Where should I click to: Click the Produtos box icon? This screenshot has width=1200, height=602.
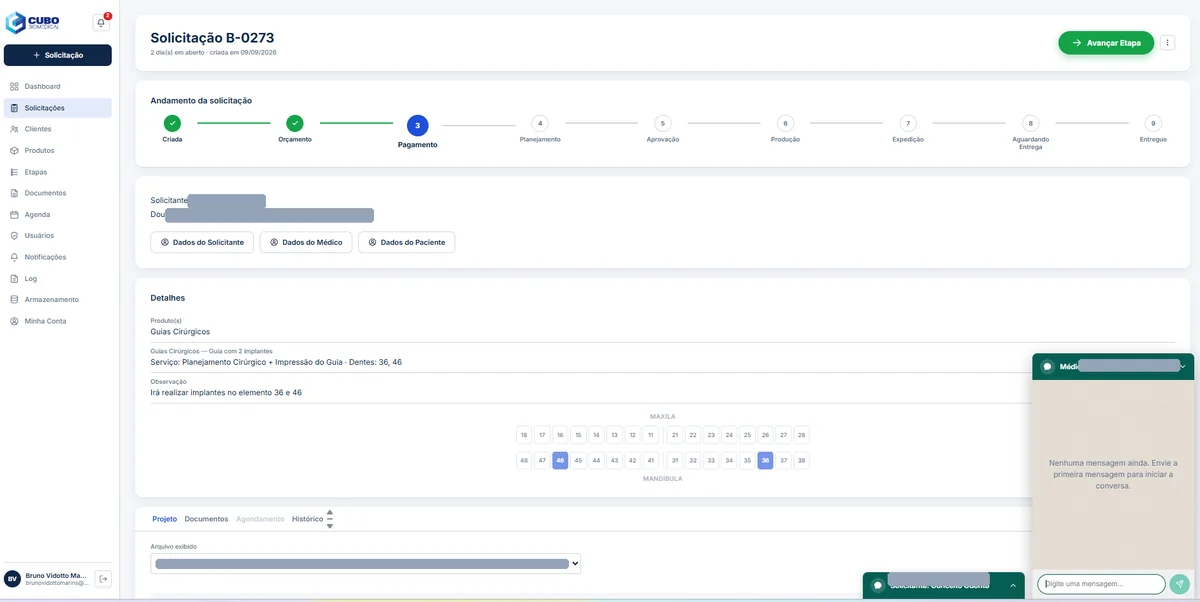pyautogui.click(x=14, y=151)
